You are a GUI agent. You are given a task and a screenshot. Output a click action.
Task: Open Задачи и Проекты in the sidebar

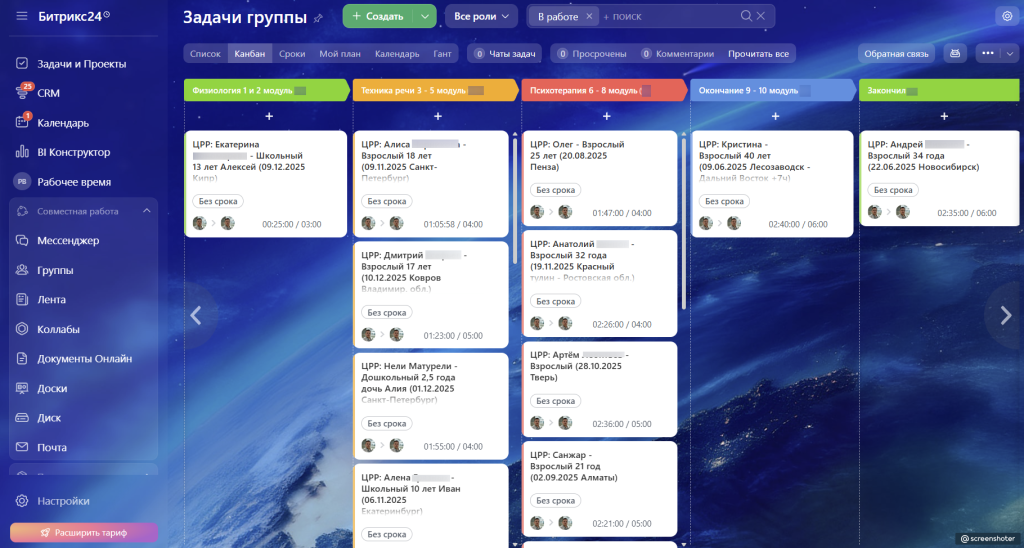tap(82, 63)
